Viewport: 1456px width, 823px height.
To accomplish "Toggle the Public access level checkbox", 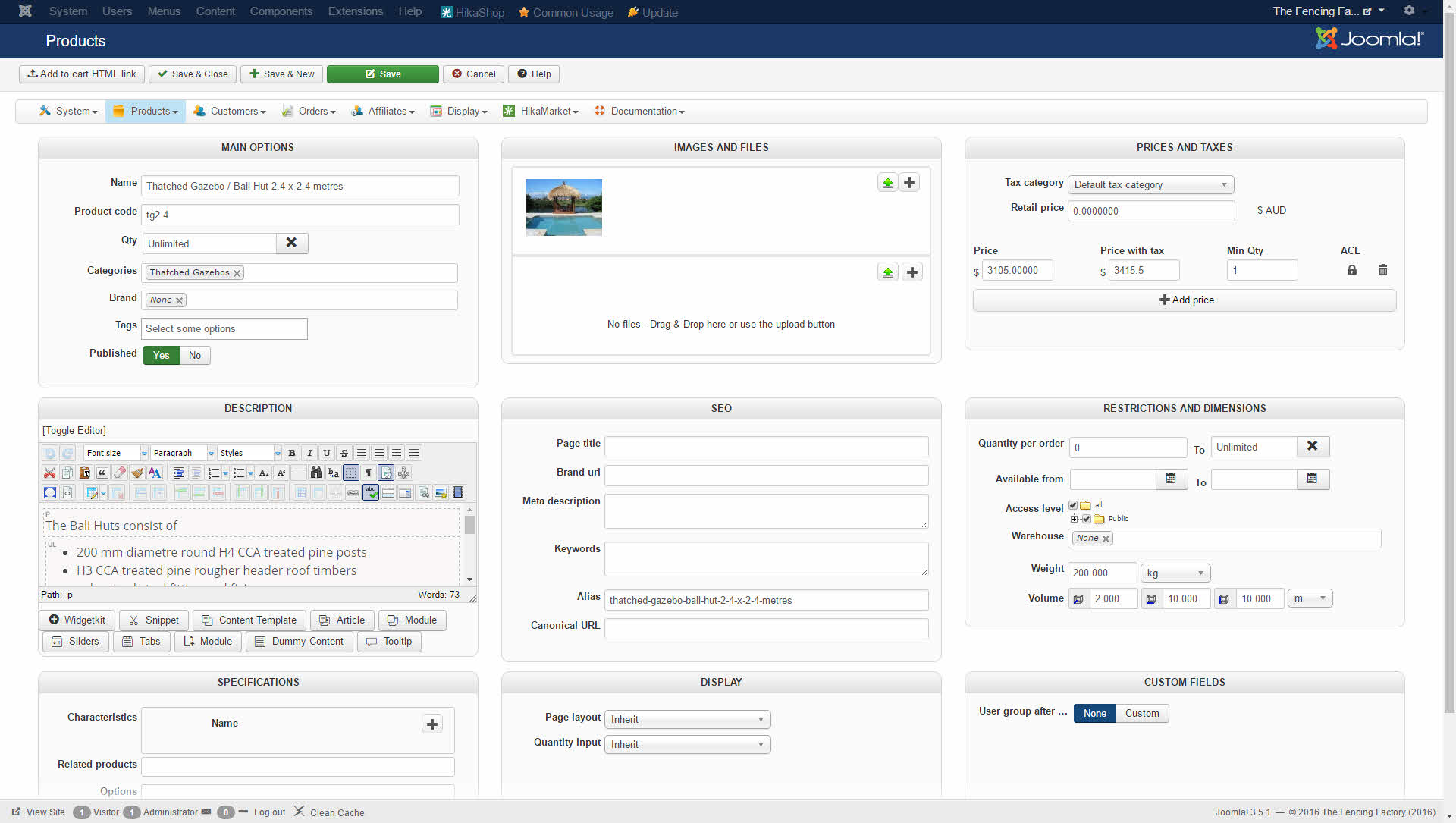I will point(1086,519).
